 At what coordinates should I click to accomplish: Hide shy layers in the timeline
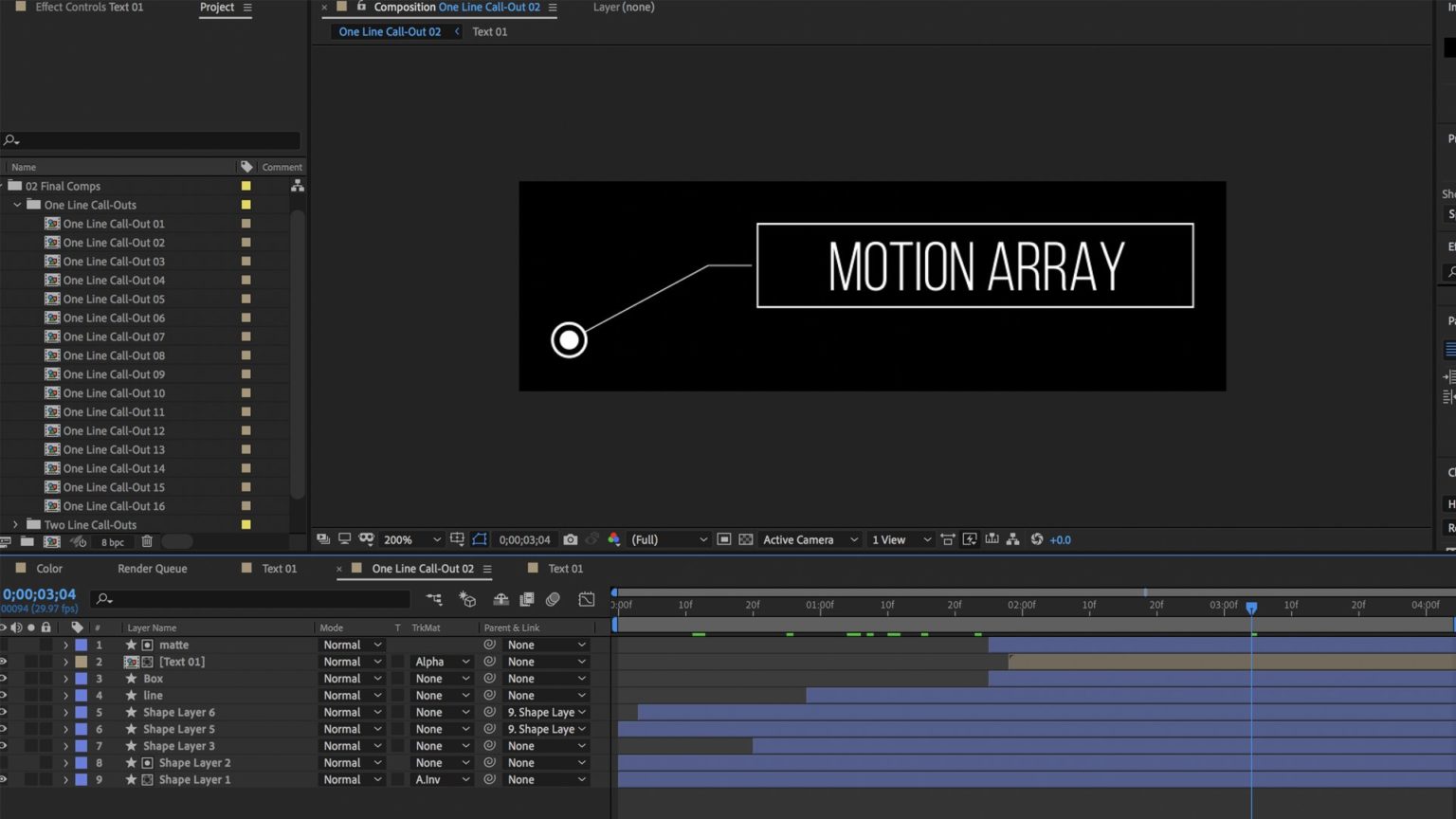[x=500, y=599]
